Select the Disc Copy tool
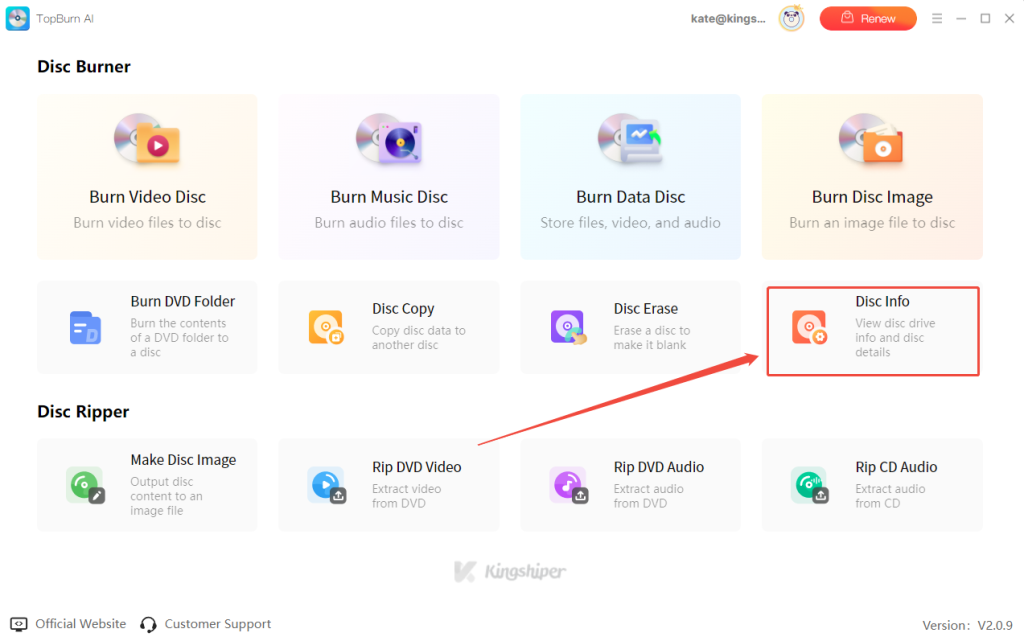This screenshot has height=637, width=1024. (x=388, y=327)
